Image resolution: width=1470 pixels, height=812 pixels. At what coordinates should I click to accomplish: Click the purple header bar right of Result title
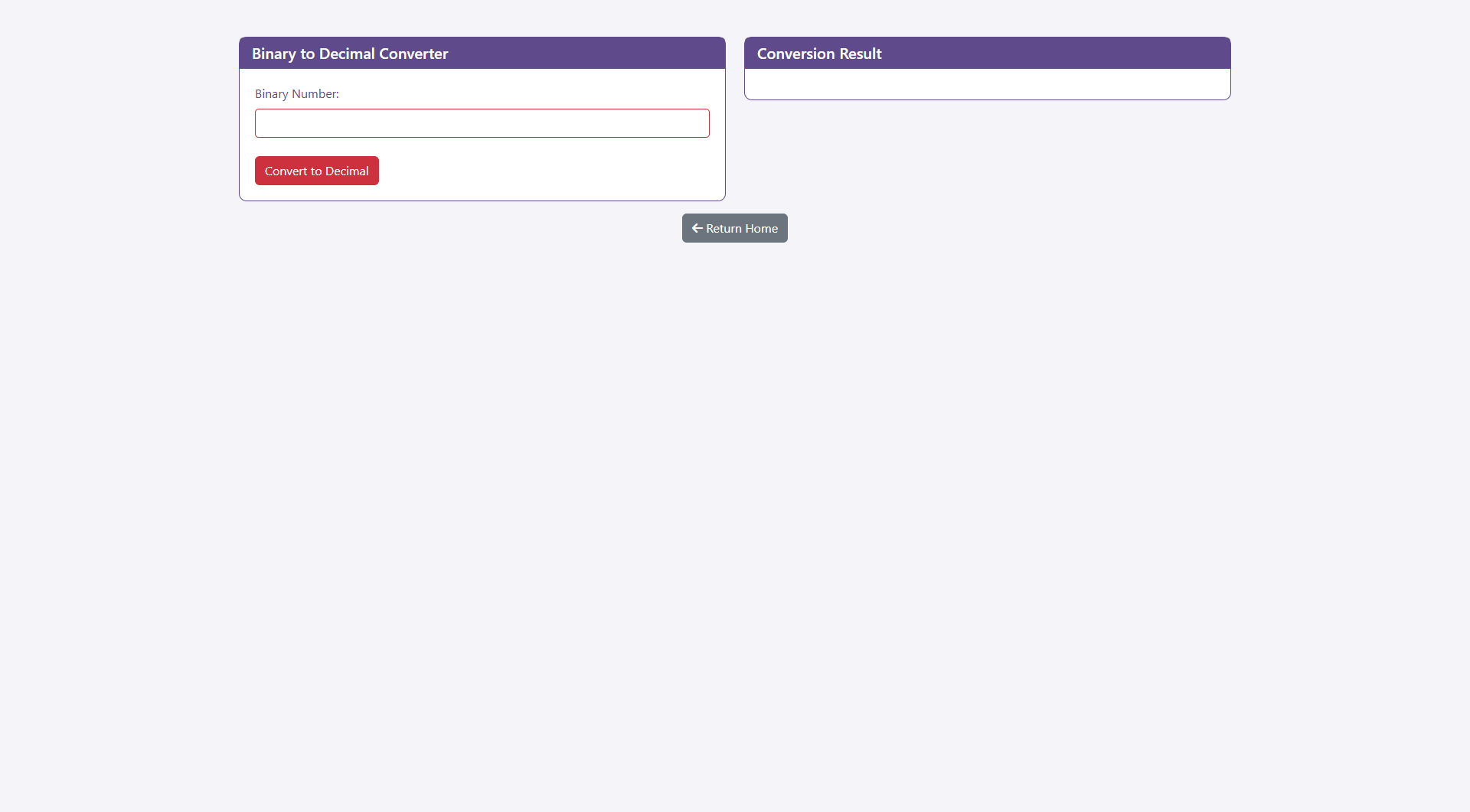click(x=1057, y=54)
